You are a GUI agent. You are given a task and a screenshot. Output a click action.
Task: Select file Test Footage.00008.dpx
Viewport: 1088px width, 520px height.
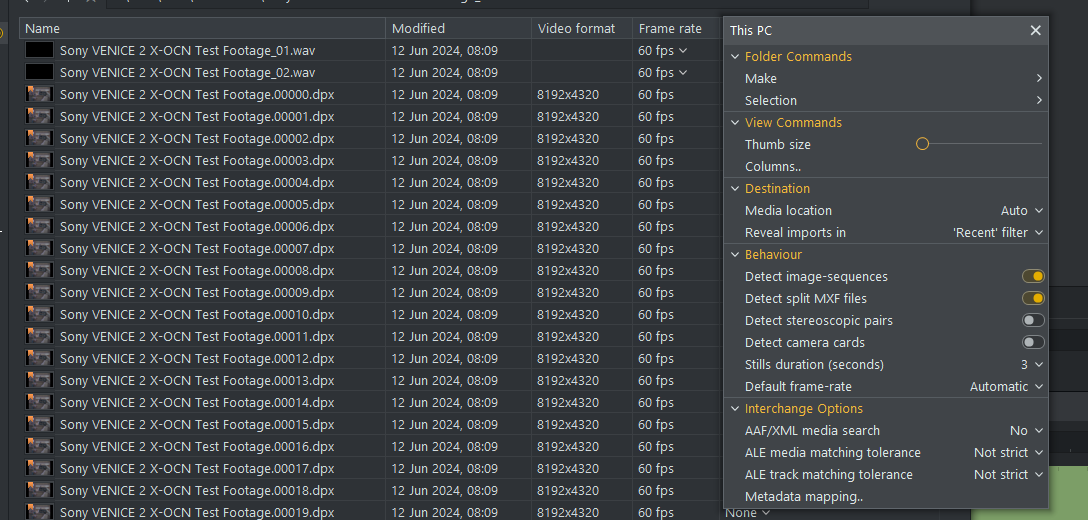(x=197, y=271)
